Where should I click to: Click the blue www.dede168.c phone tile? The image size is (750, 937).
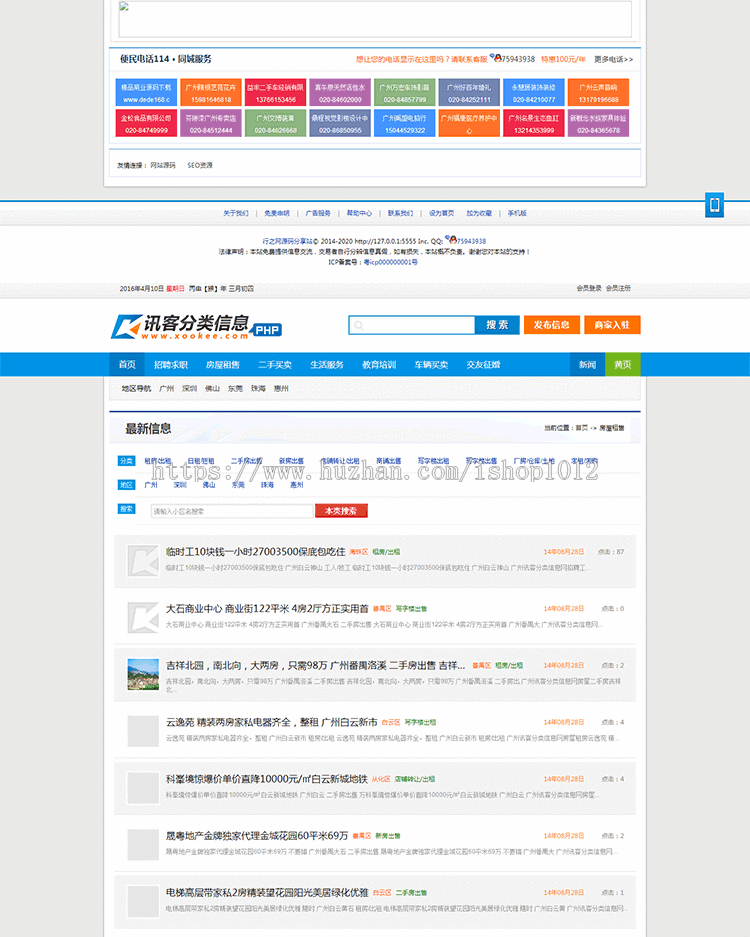146,93
